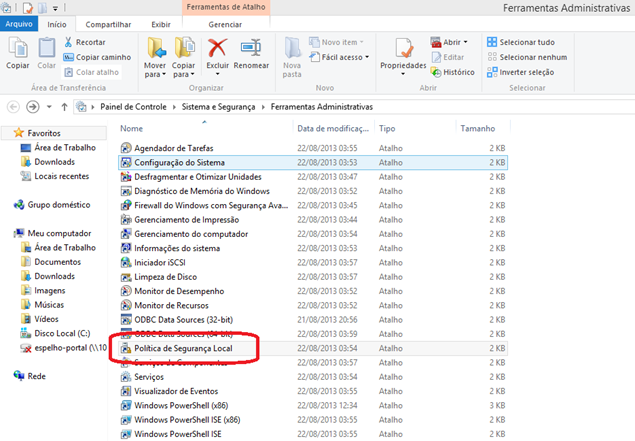Image resolution: width=635 pixels, height=441 pixels.
Task: Select Windows PowerShell ISE (x86) icon
Action: point(126,420)
